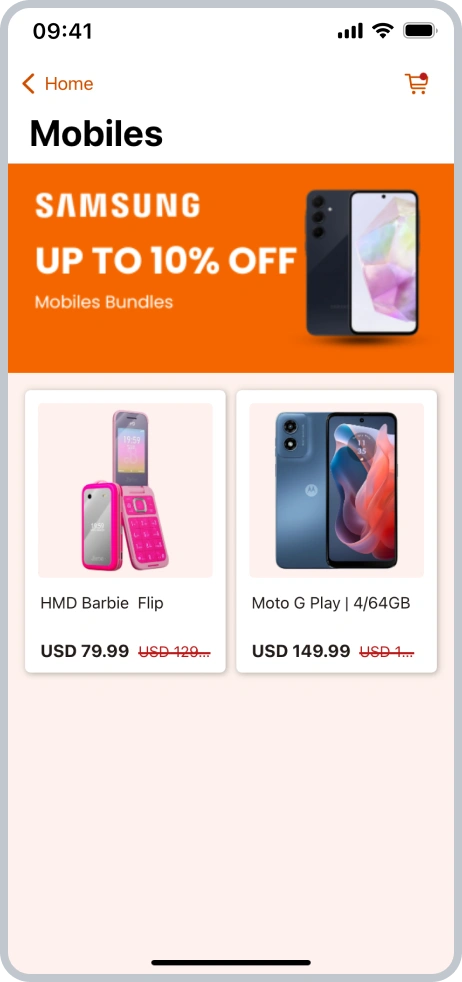This screenshot has width=462, height=982.
Task: Tap the struck-through USD 129 price
Action: 174,652
